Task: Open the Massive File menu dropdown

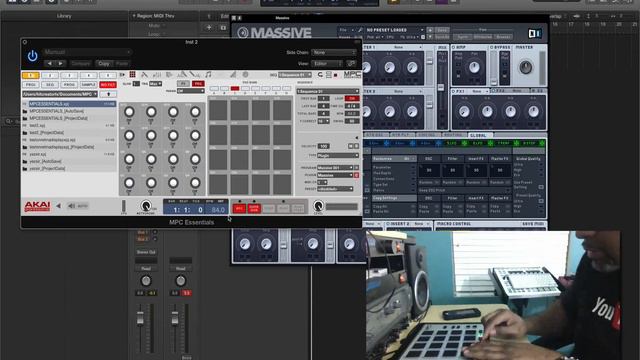Action: click(x=346, y=30)
